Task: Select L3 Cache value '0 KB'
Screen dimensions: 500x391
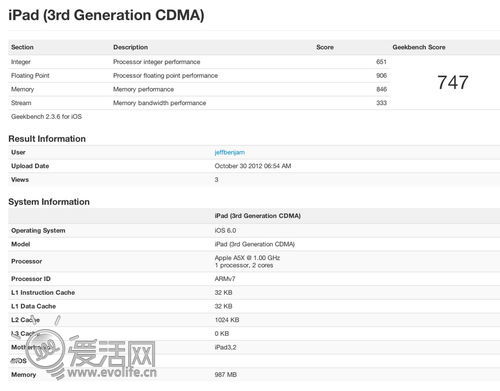Action: 222,333
